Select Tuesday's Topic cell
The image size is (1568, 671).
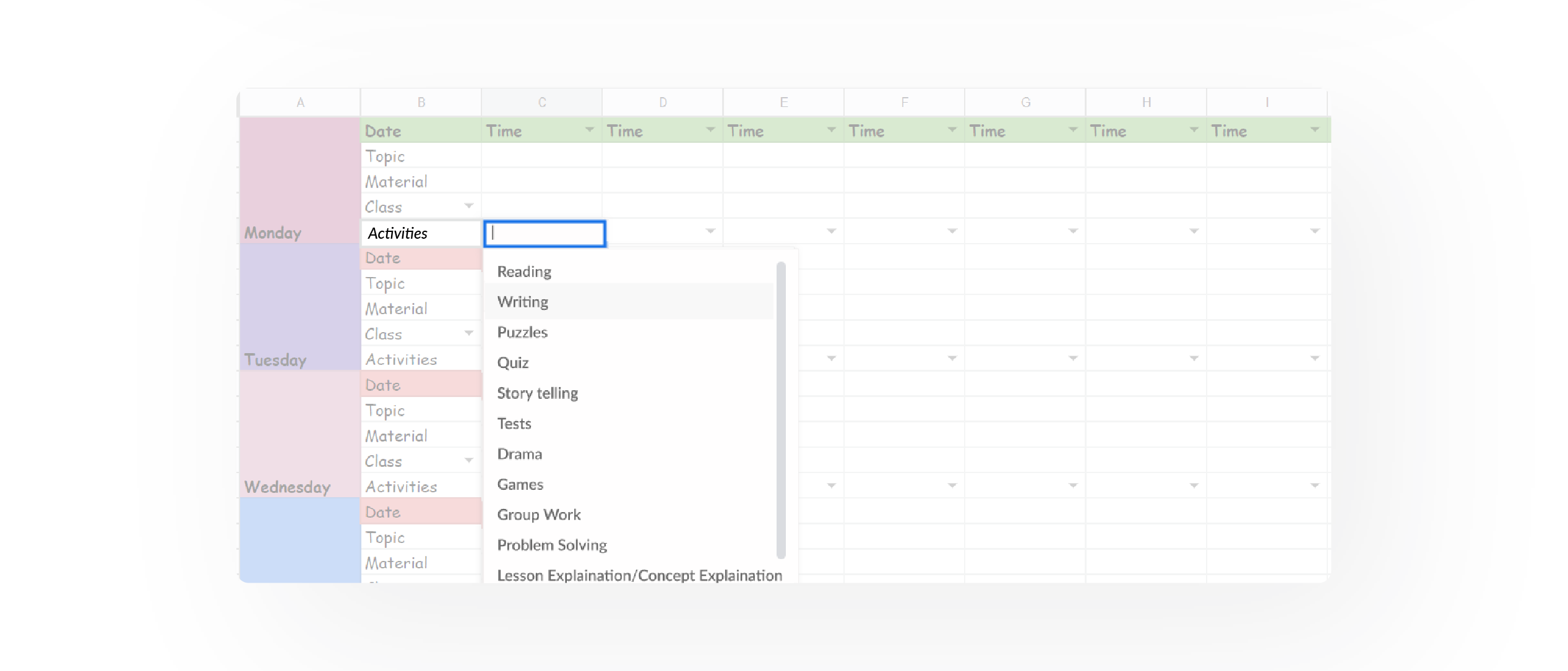[x=421, y=283]
